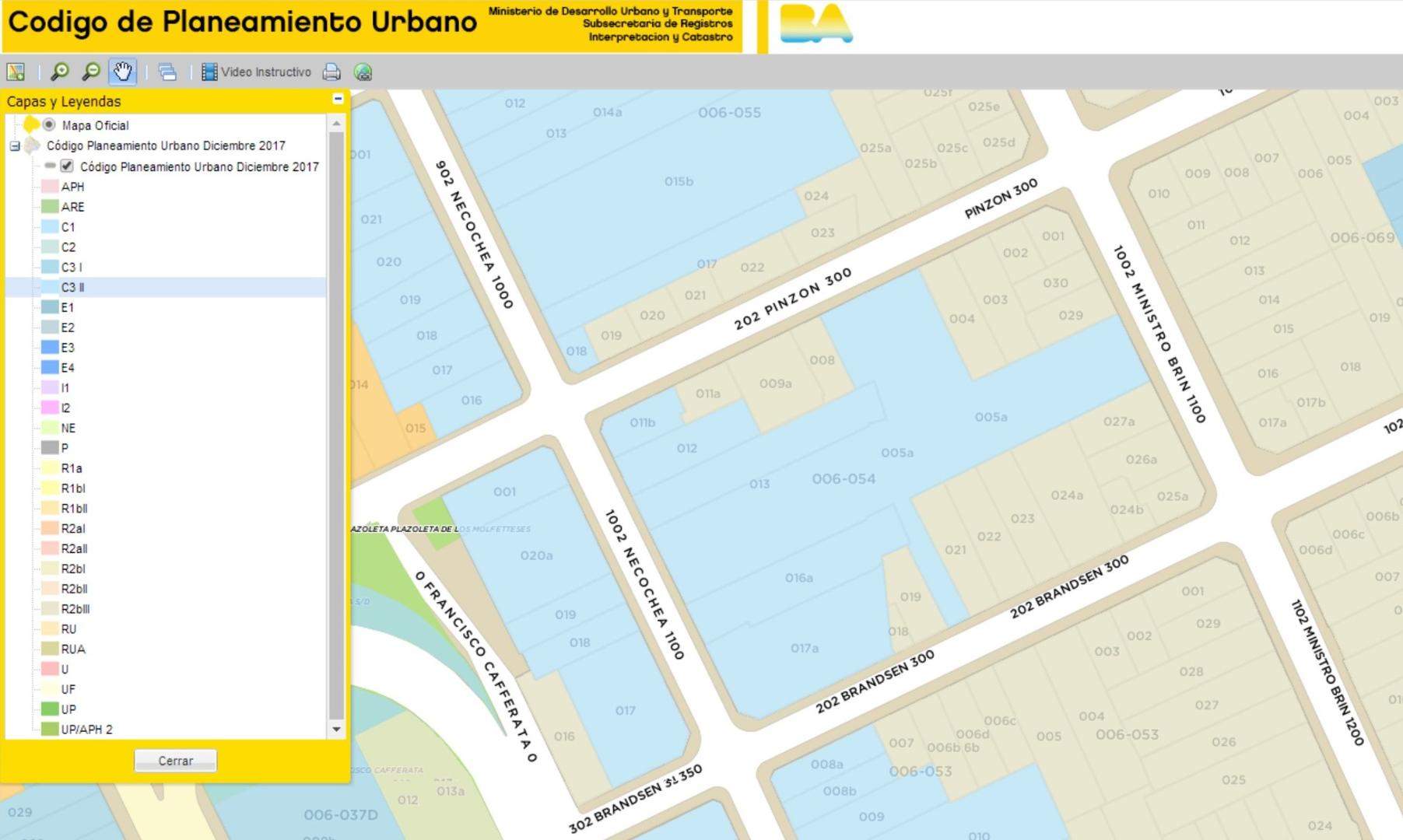Activate the pan hand tool
Screen dimensions: 1403x840
pos(122,72)
